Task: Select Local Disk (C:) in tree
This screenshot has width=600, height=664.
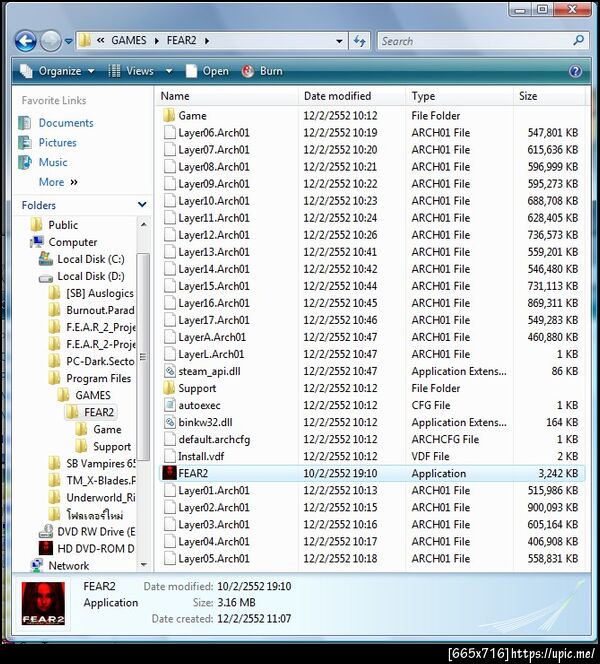Action: click(91, 259)
